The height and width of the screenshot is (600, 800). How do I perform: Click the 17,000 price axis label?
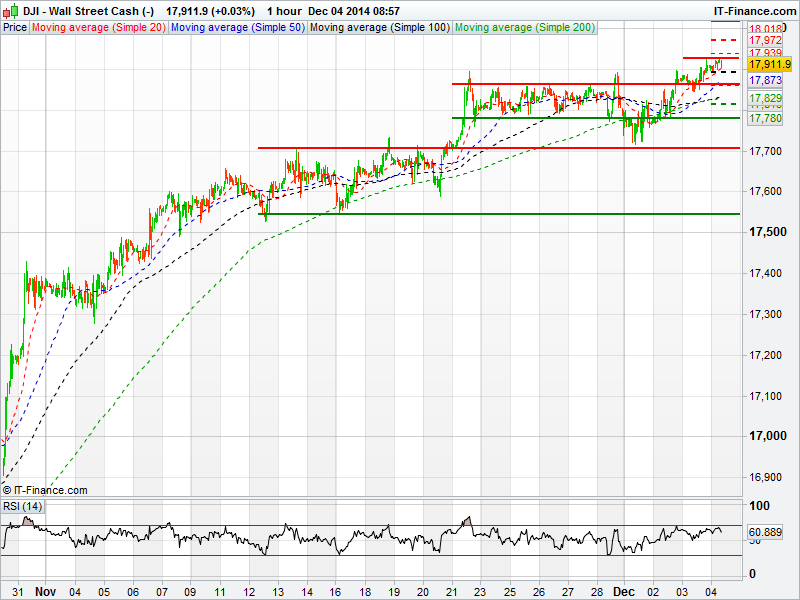click(x=767, y=436)
